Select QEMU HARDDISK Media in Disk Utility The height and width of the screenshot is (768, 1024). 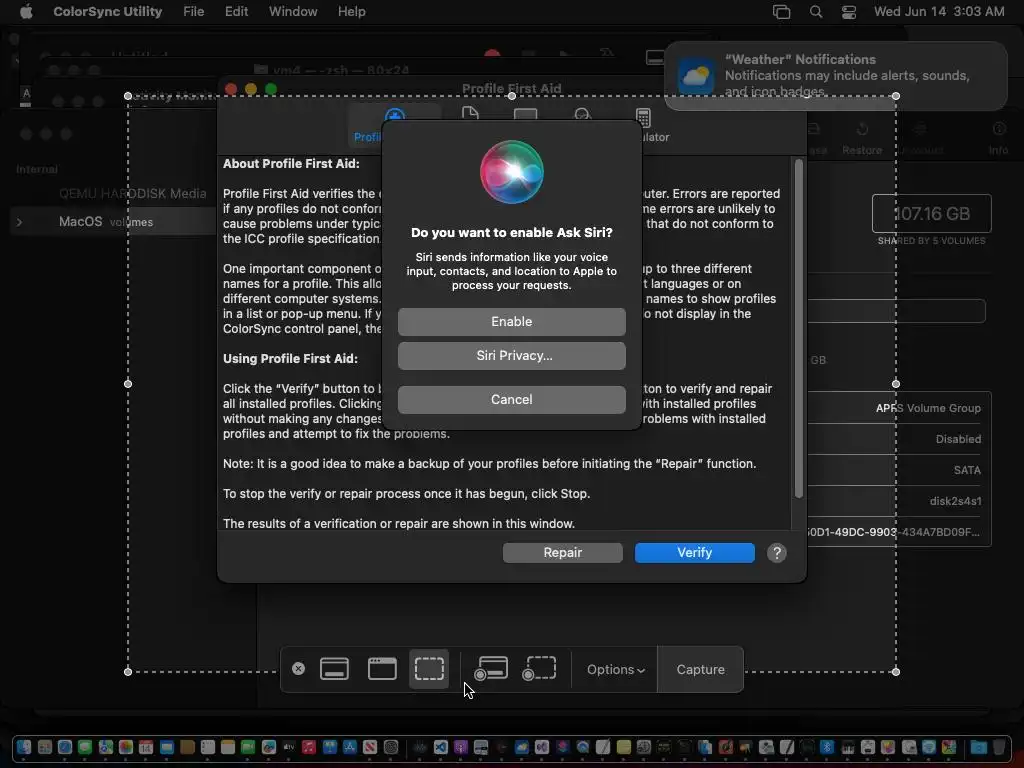[x=133, y=193]
